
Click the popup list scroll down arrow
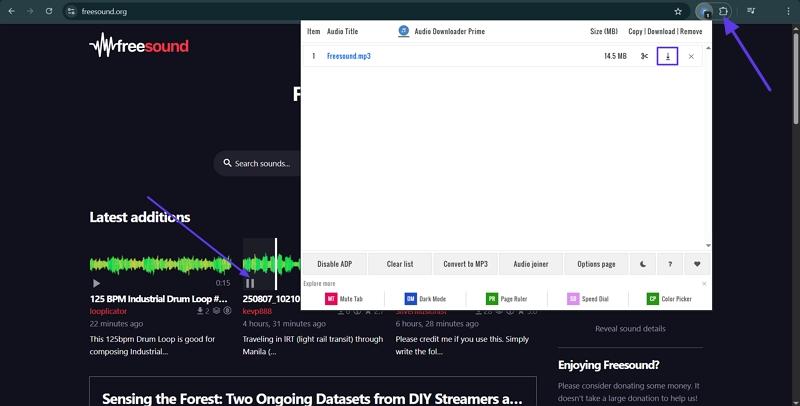pyautogui.click(x=708, y=246)
